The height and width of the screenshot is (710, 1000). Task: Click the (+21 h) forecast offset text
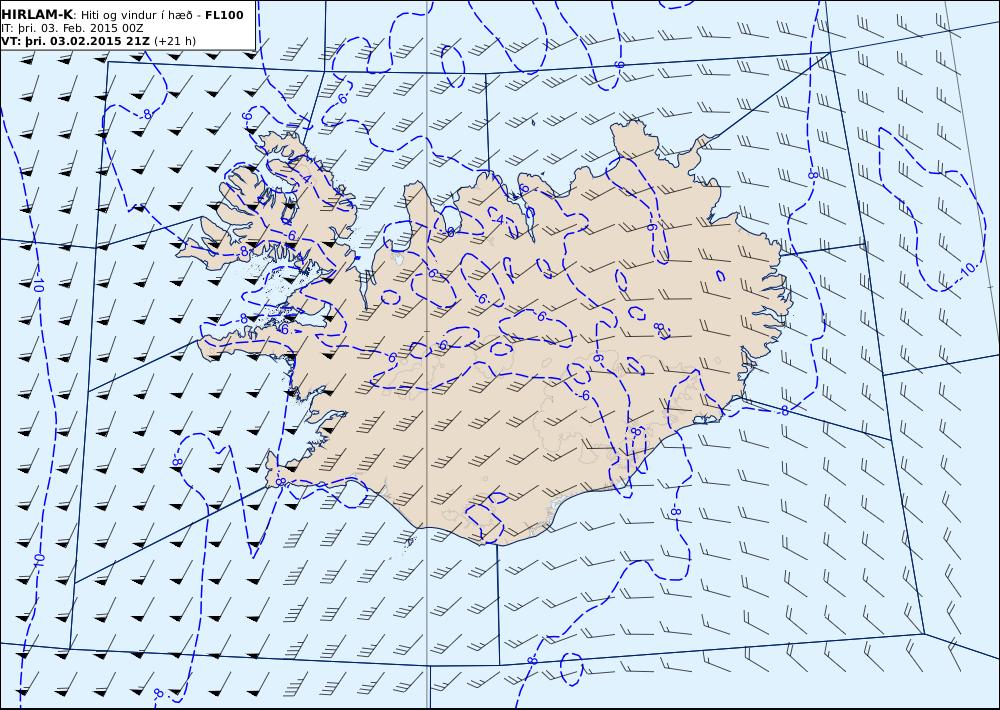coord(175,41)
